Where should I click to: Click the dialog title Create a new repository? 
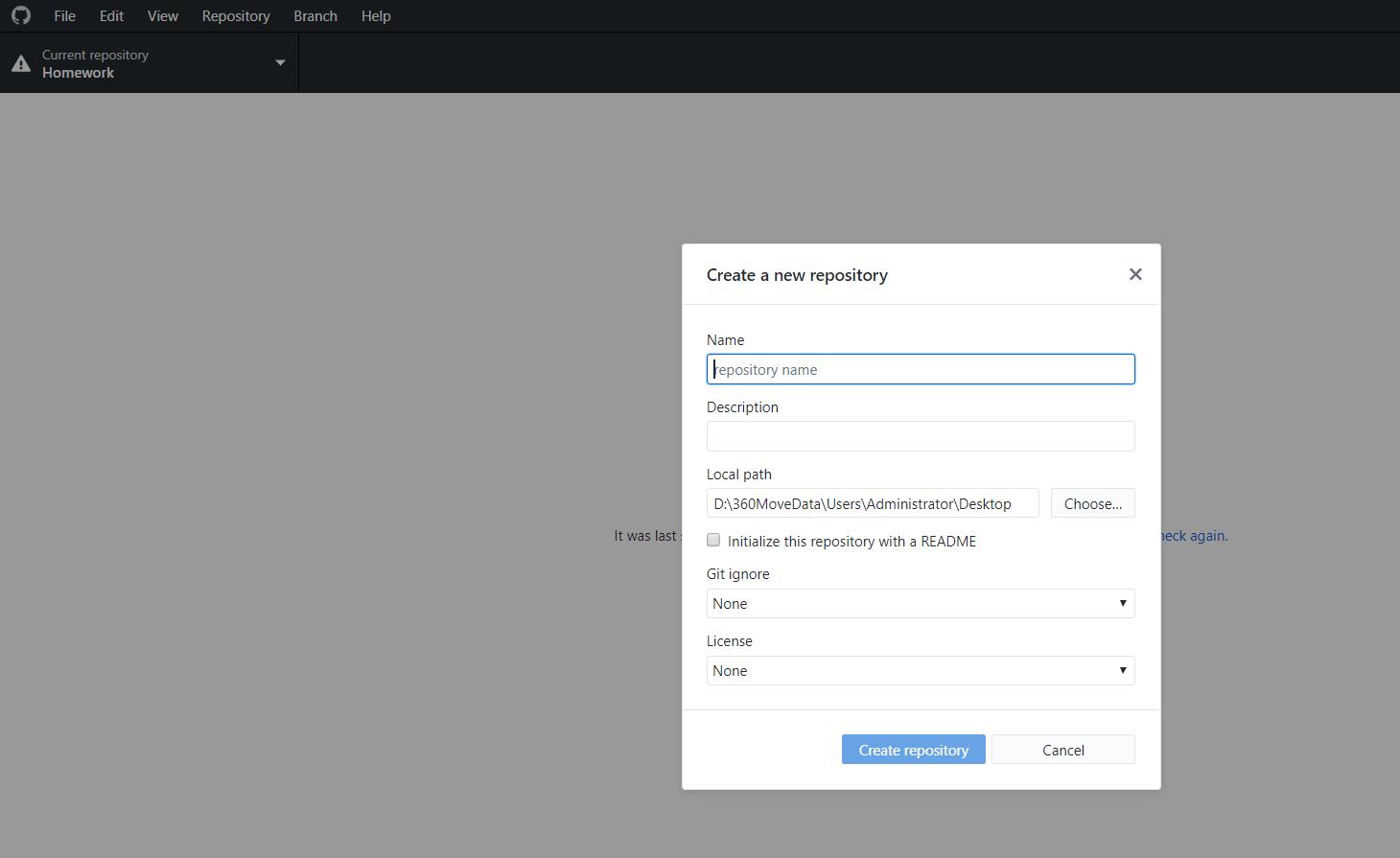tap(797, 275)
